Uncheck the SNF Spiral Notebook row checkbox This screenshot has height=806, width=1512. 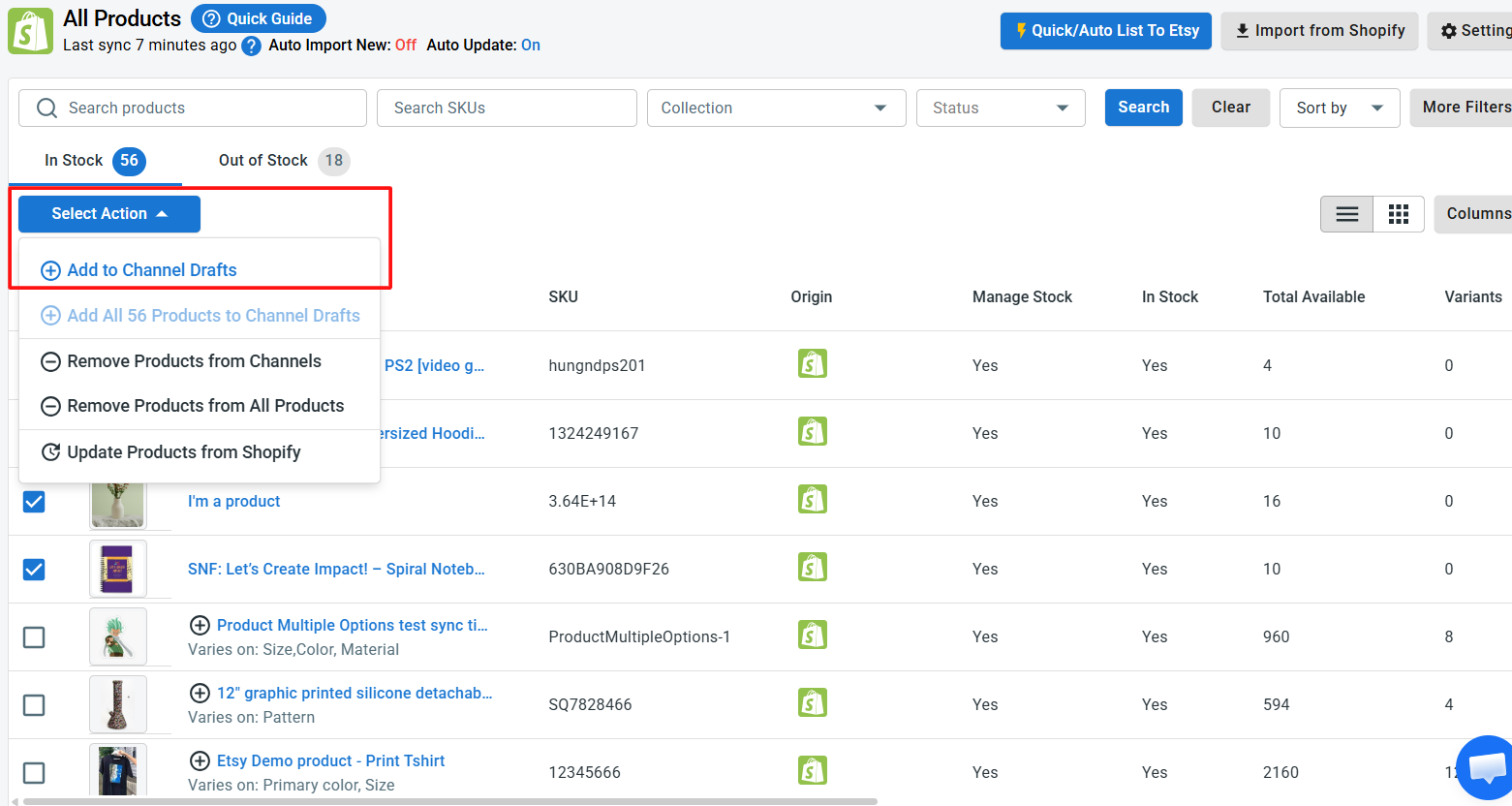click(34, 570)
